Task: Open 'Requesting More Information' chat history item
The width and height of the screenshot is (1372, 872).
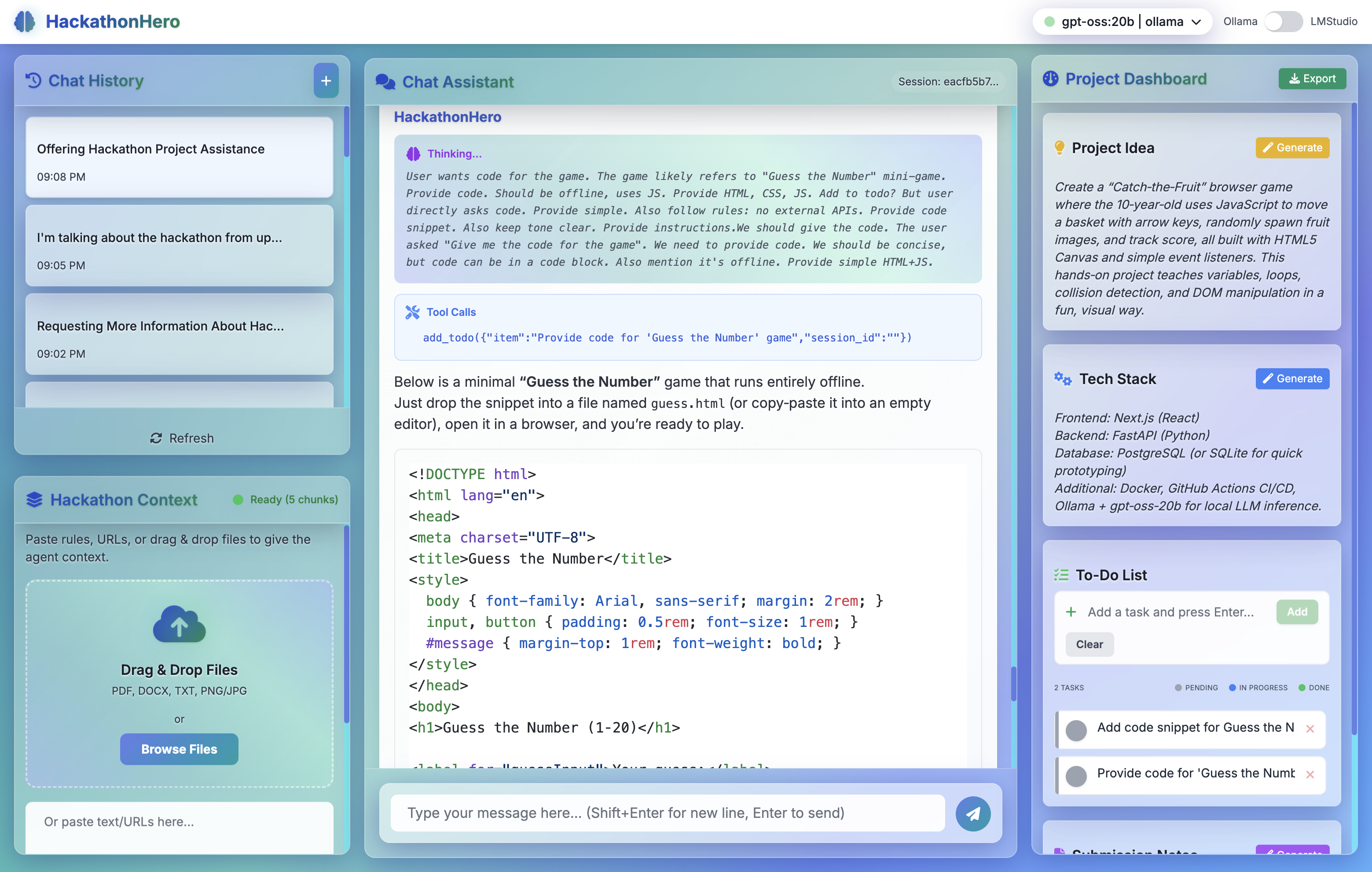Action: click(x=179, y=335)
